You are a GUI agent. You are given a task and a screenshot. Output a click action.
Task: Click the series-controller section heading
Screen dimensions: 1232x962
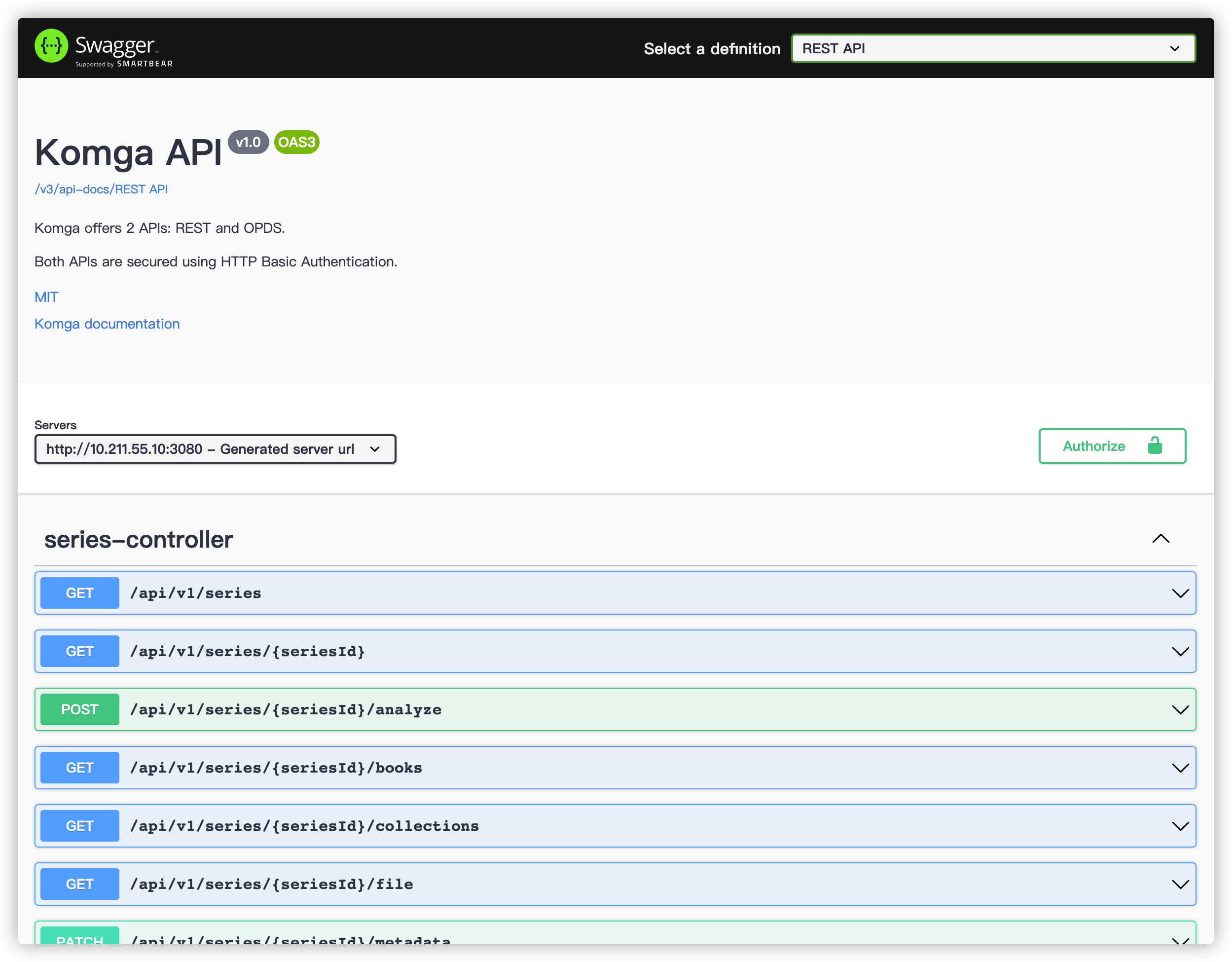tap(138, 540)
